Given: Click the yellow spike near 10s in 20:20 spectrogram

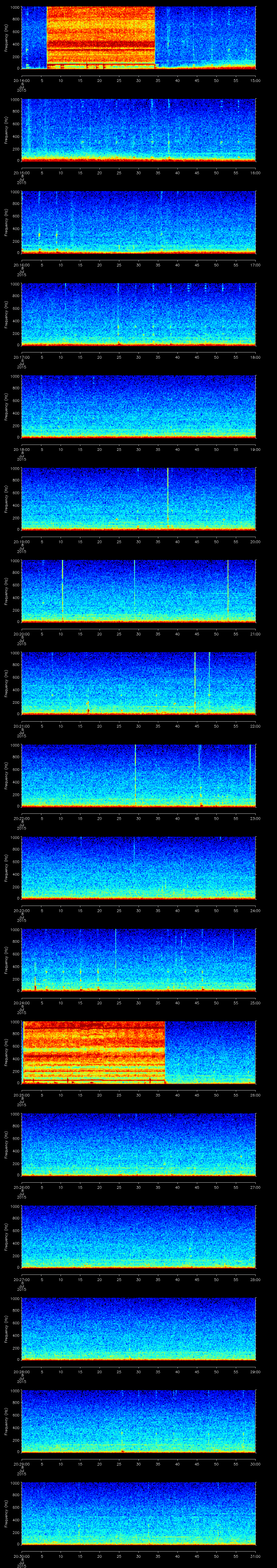Looking at the screenshot, I should tap(62, 590).
